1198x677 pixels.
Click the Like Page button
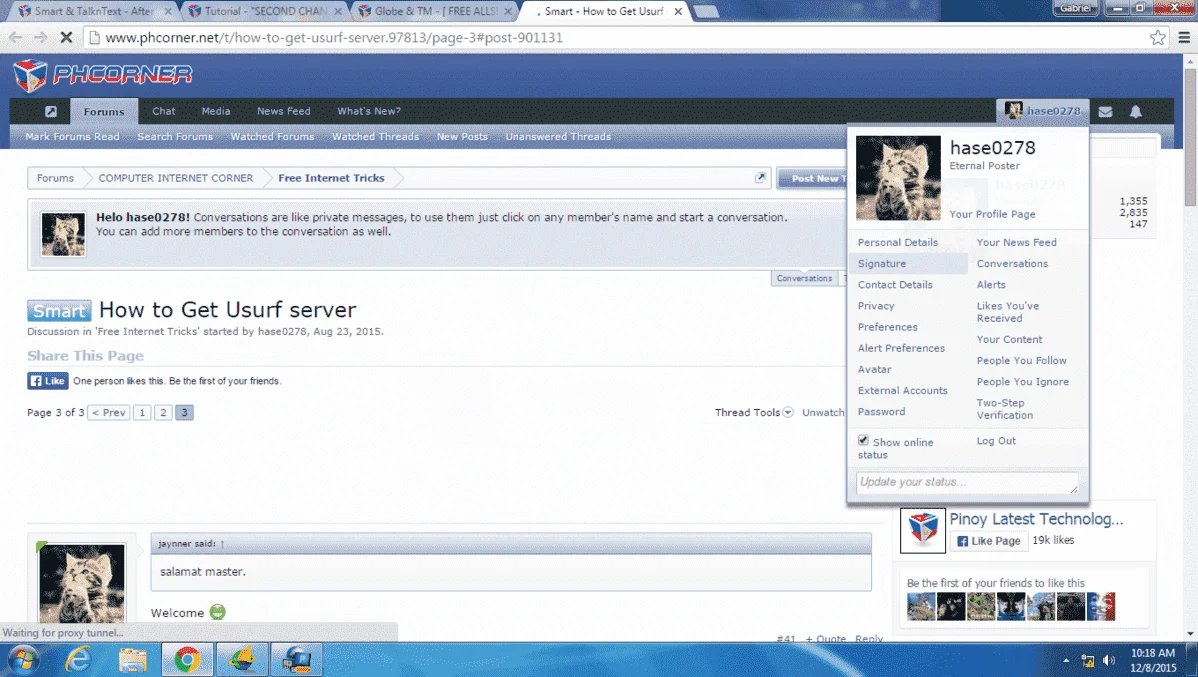click(989, 540)
